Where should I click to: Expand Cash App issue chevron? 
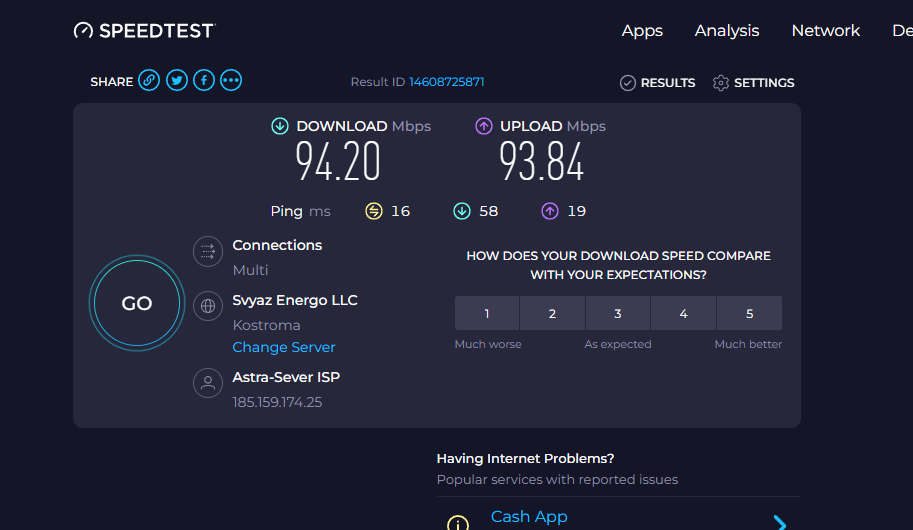click(x=780, y=522)
